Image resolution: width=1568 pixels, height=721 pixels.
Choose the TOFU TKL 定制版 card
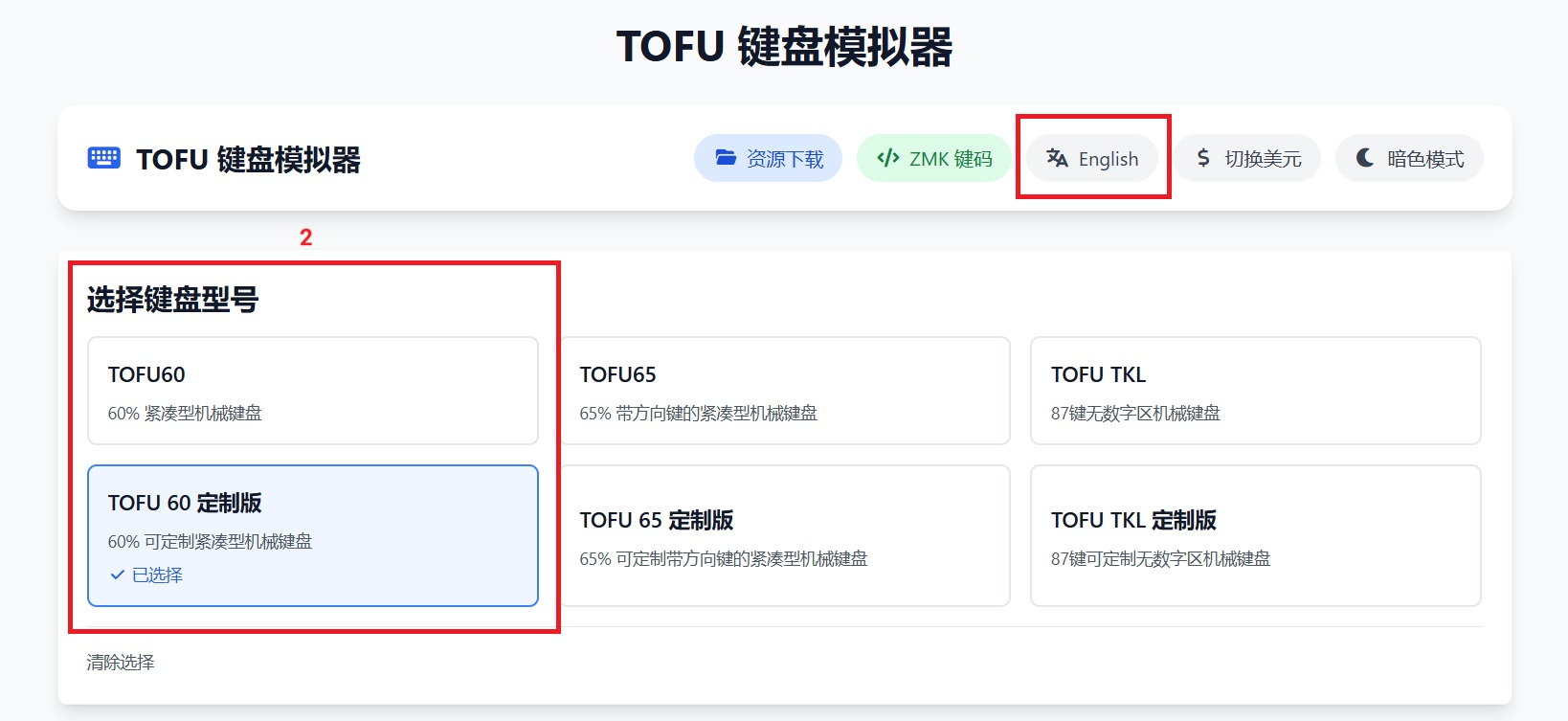click(1255, 535)
